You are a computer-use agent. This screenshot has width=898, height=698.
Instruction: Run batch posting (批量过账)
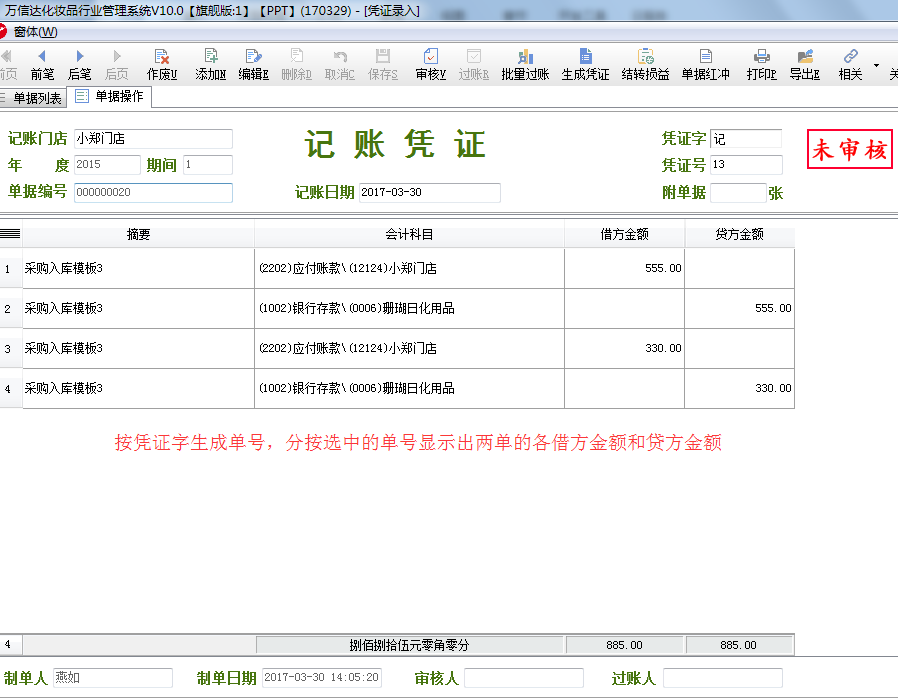coord(525,65)
